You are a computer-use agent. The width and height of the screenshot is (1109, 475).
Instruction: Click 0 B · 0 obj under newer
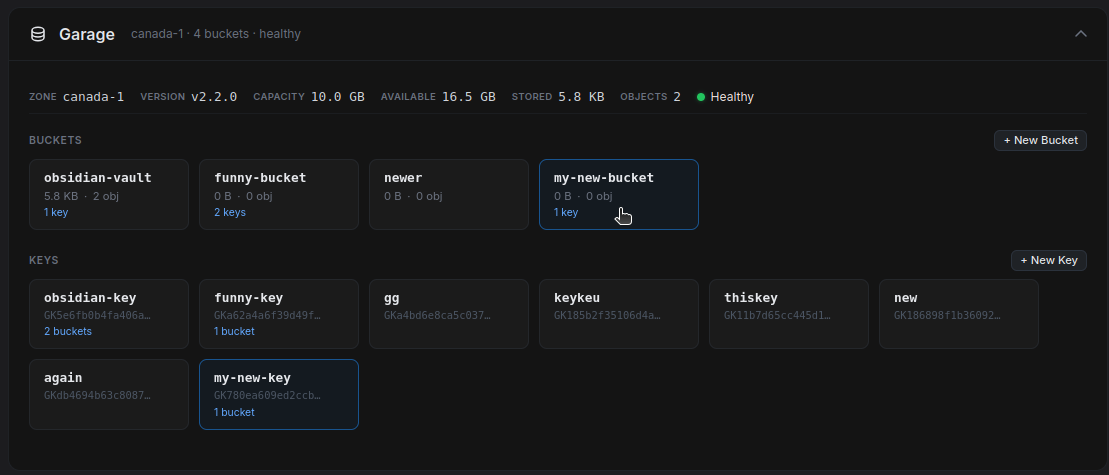[413, 196]
